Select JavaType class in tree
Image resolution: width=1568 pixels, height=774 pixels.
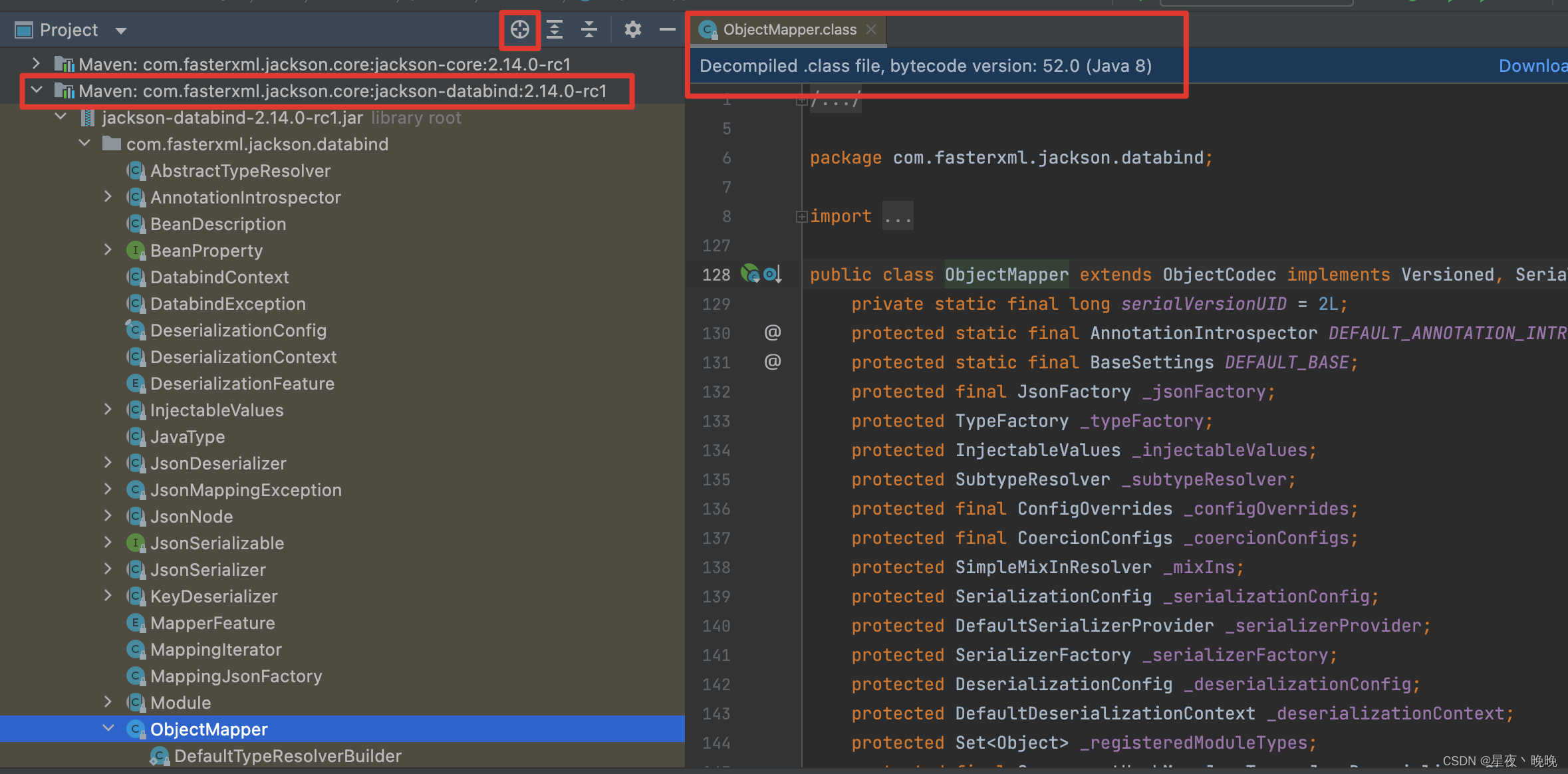[188, 437]
